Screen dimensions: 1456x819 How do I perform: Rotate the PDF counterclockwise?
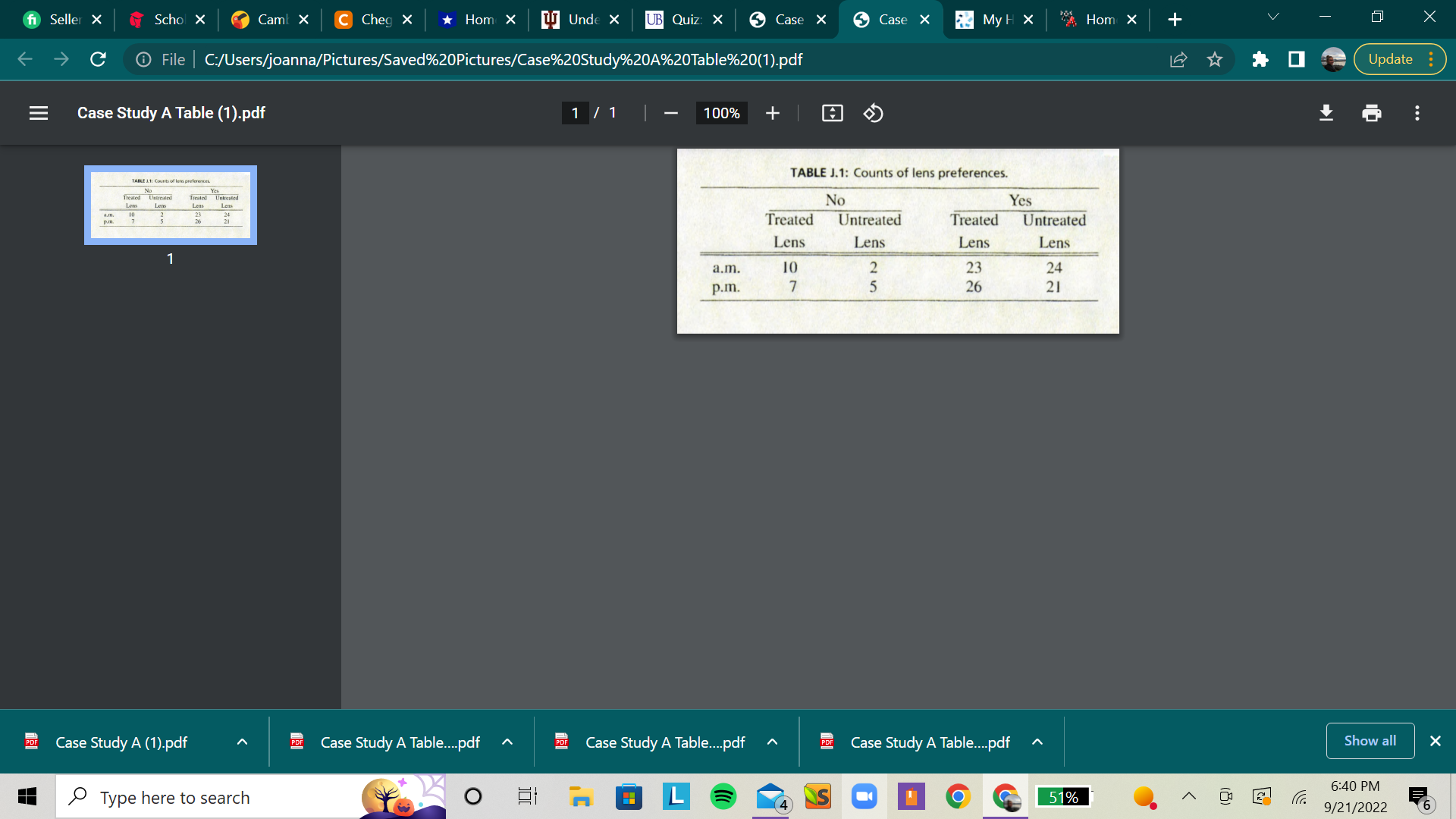click(x=873, y=113)
